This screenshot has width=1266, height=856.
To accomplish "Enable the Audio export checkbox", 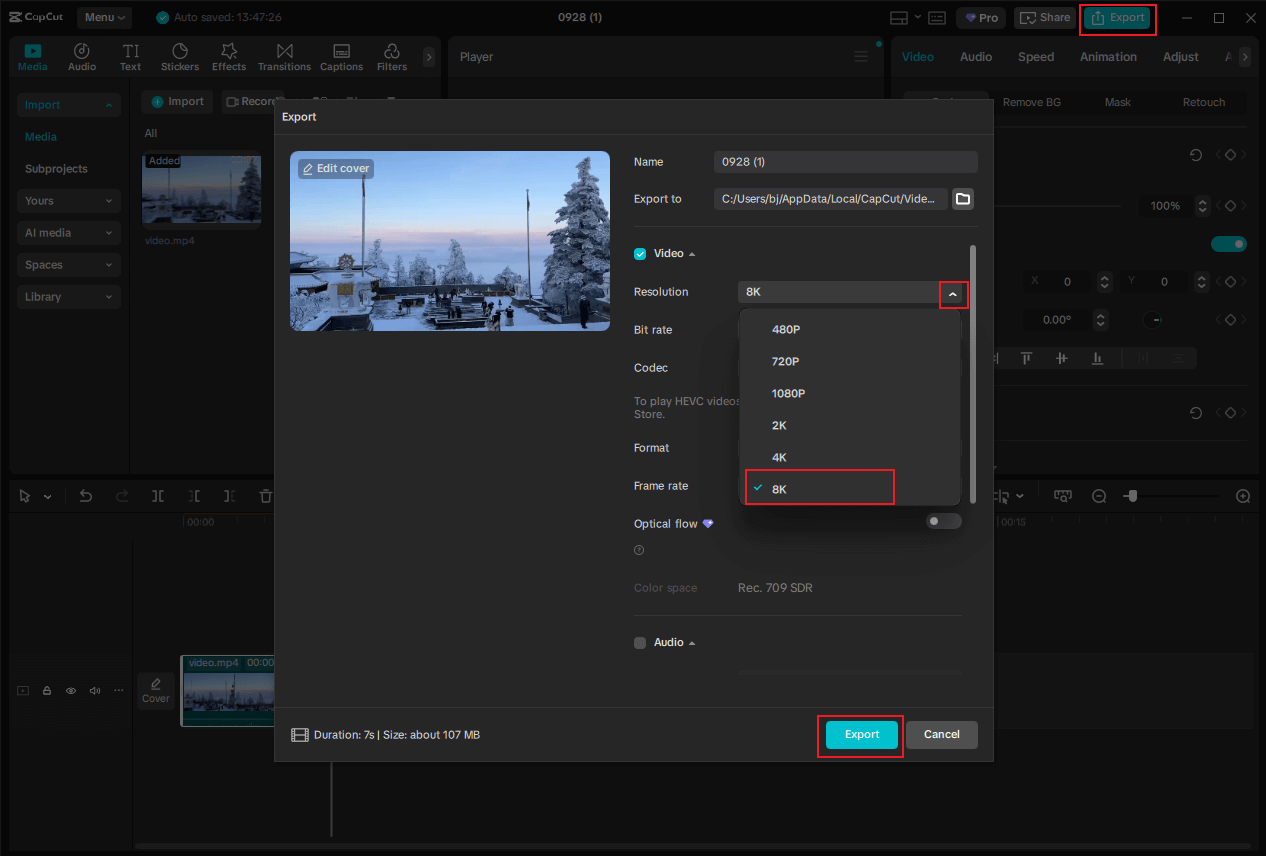I will coord(640,643).
